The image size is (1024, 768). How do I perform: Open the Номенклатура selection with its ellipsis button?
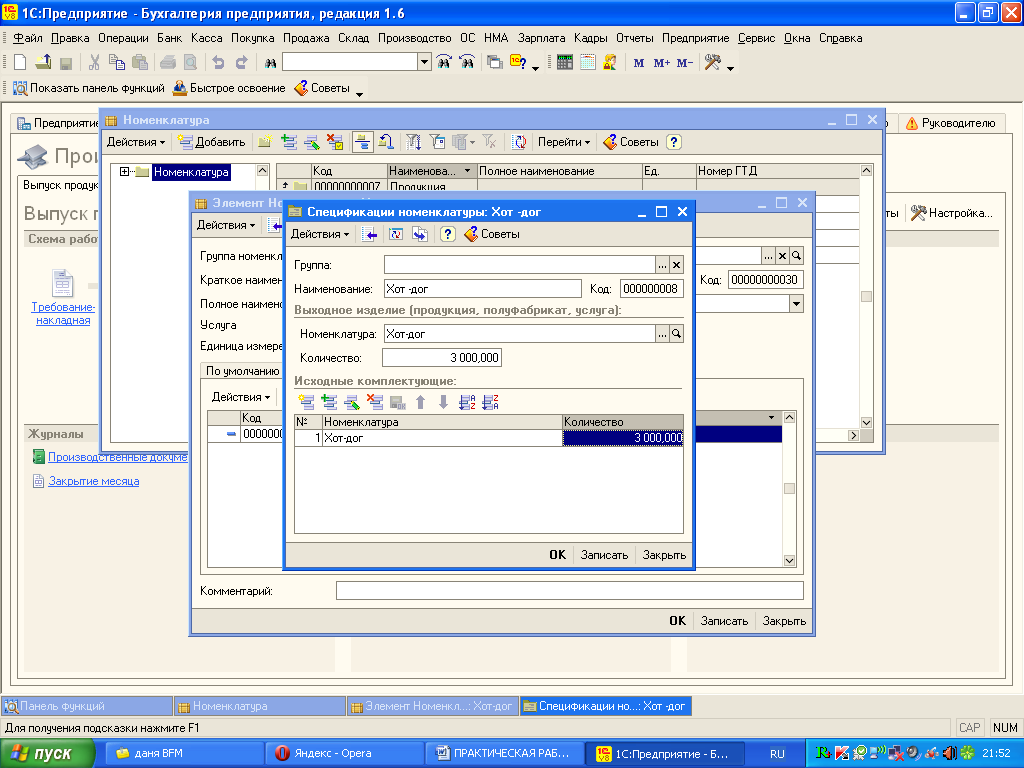tap(662, 334)
